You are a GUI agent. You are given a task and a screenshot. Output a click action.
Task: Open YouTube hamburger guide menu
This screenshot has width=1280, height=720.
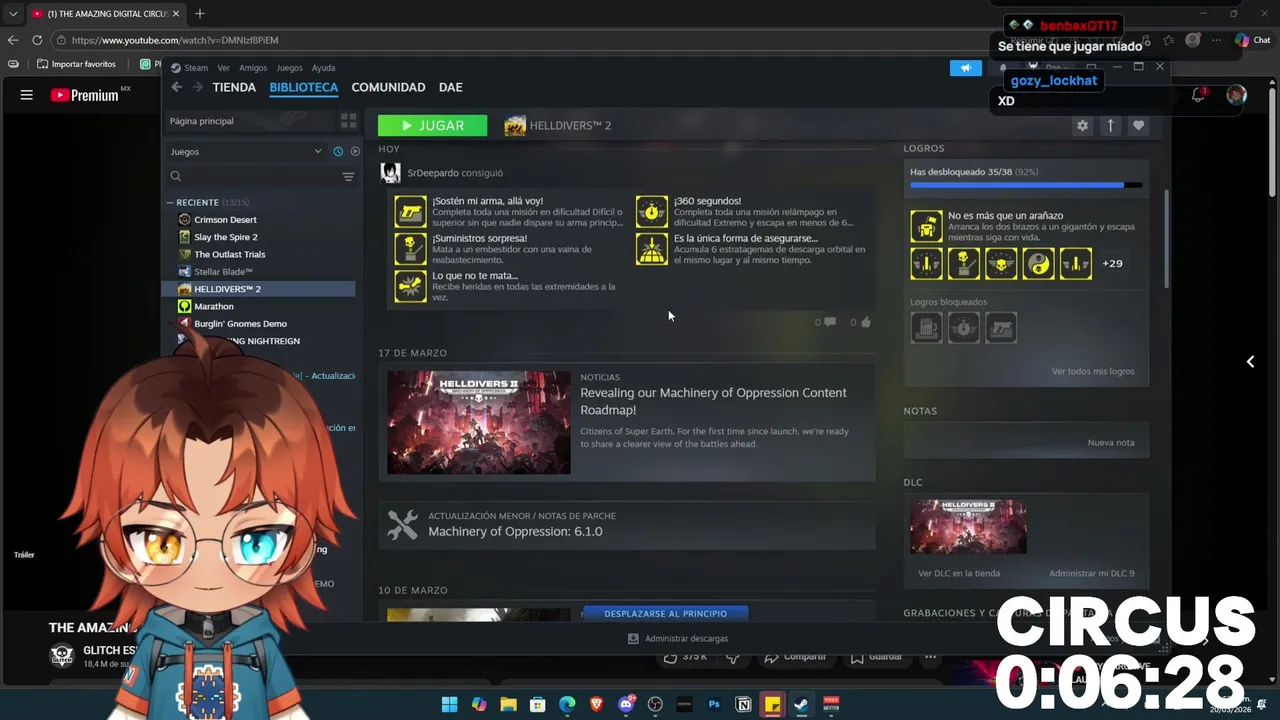(x=27, y=95)
